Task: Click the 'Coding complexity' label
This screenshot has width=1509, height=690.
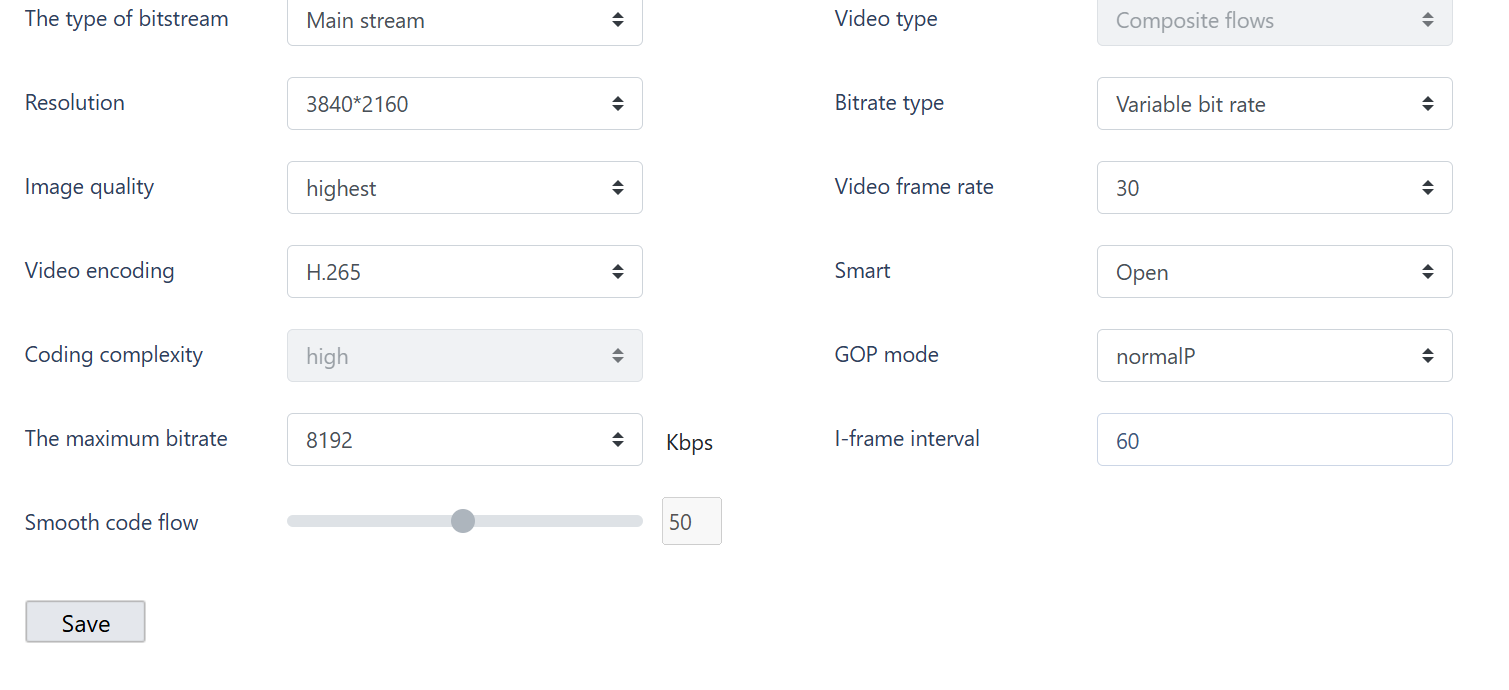Action: [x=114, y=355]
